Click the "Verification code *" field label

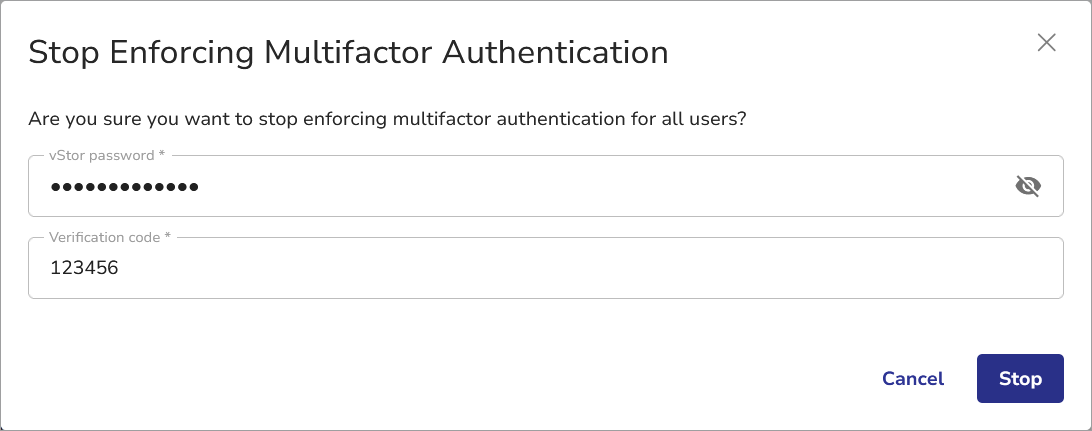[x=112, y=238]
